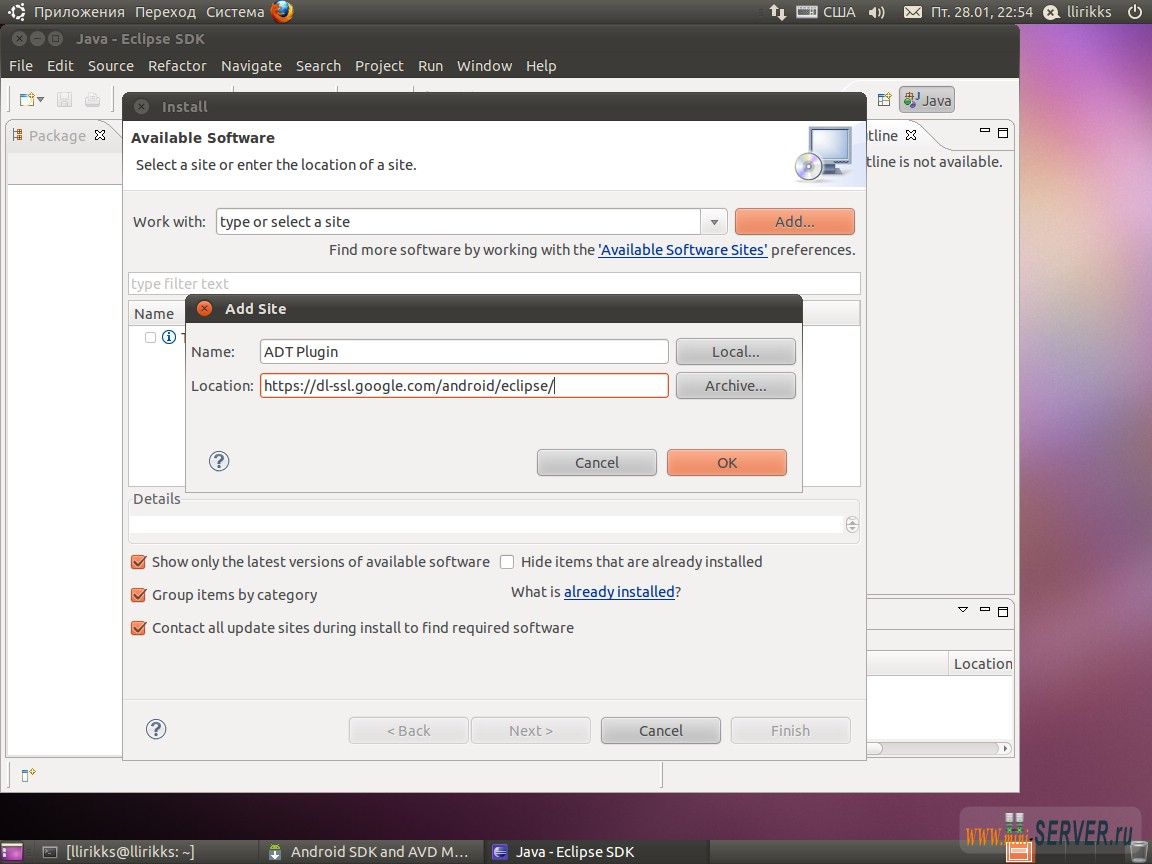Toggle show only latest versions checkbox
This screenshot has height=864, width=1152.
click(x=138, y=562)
